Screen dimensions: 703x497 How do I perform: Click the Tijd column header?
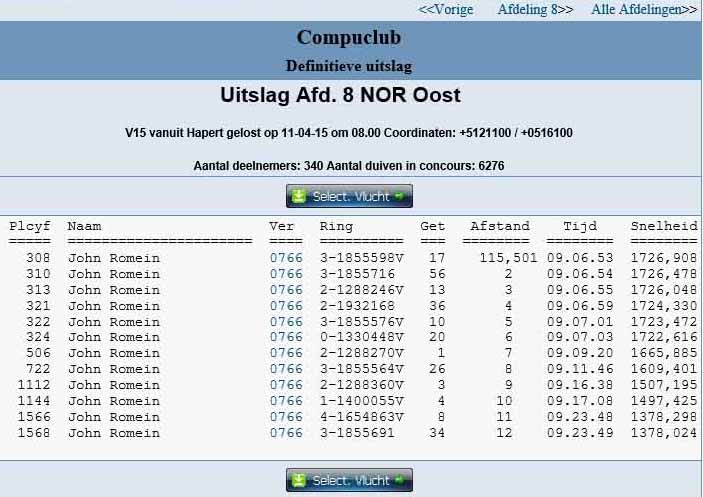tap(580, 226)
